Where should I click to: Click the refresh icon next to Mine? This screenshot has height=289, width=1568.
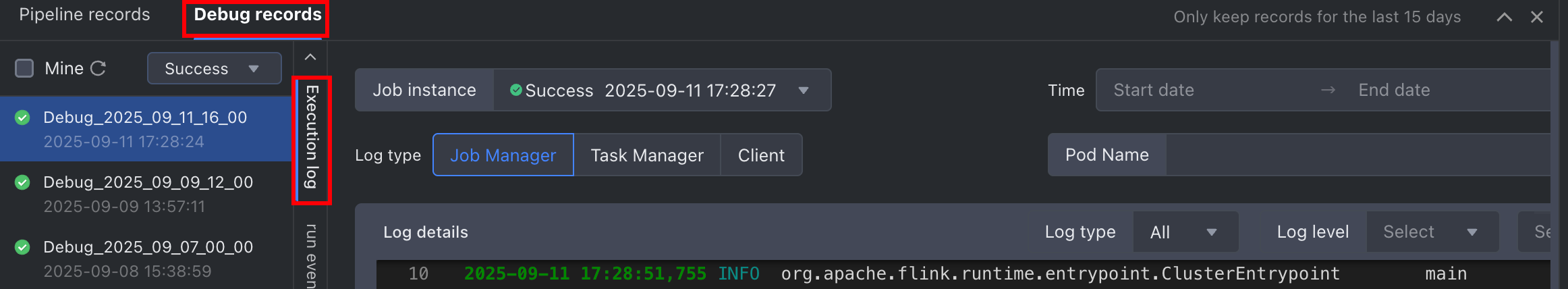98,68
